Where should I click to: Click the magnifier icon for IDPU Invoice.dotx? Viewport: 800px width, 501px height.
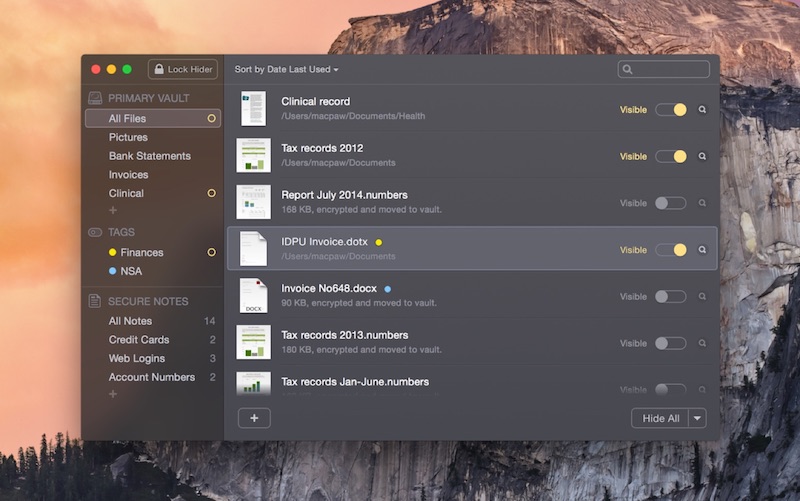(x=702, y=250)
